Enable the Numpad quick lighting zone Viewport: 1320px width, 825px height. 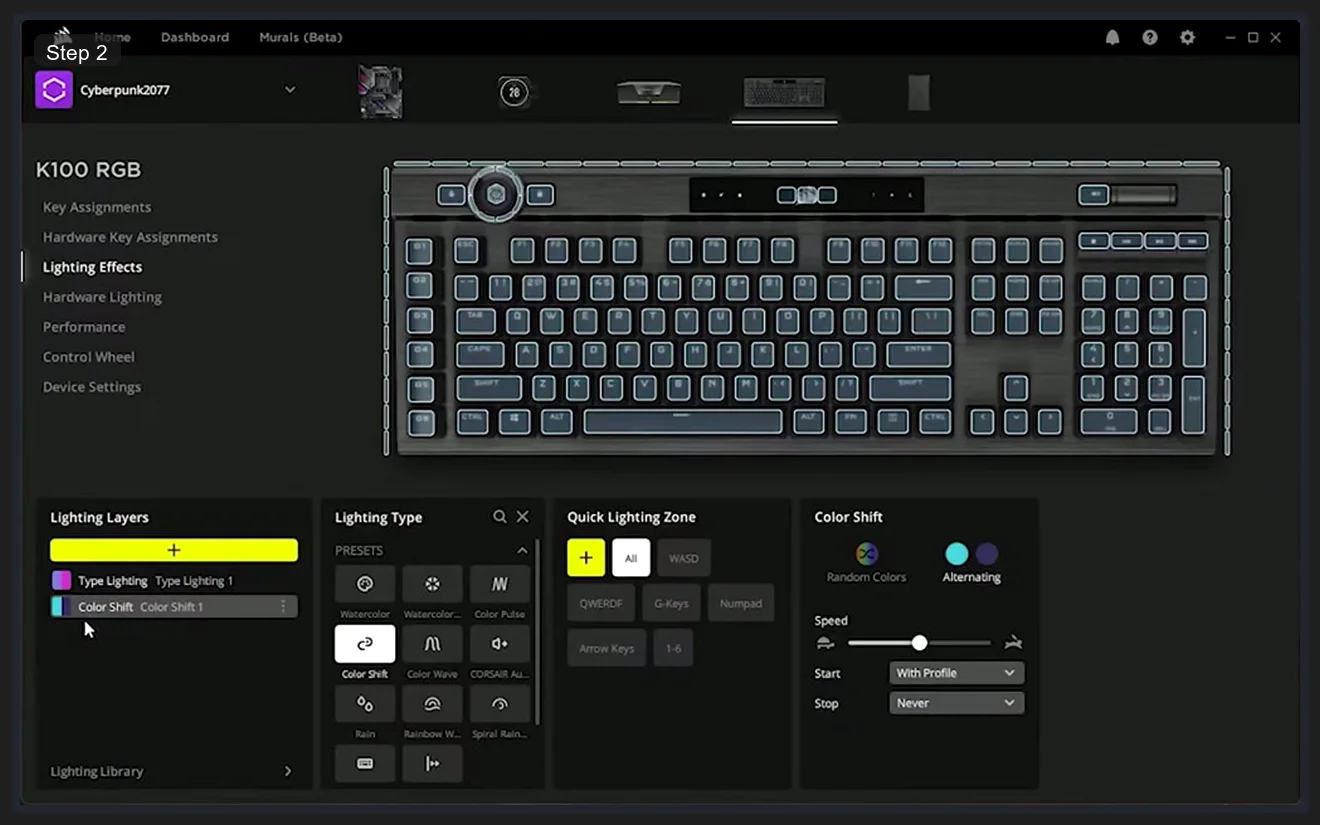[x=741, y=603]
